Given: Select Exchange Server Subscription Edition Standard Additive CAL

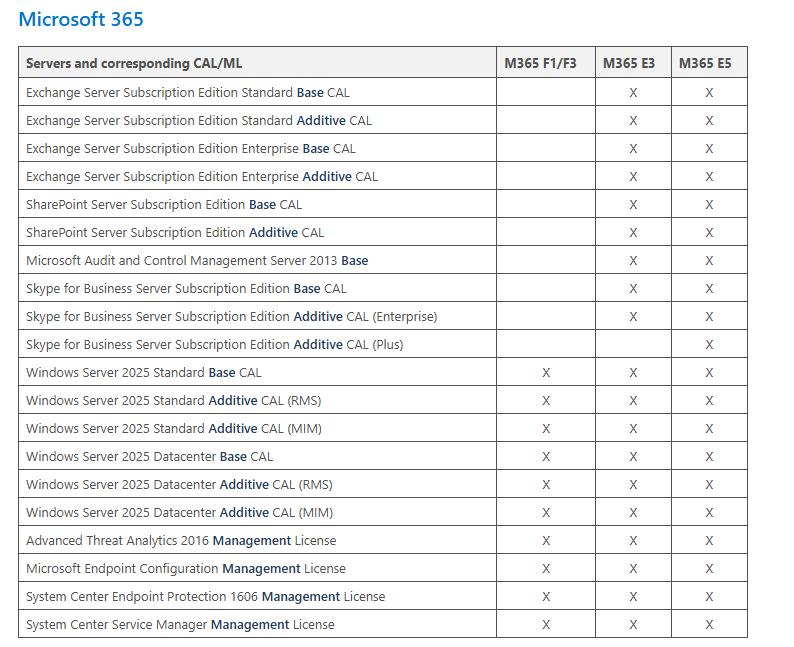Looking at the screenshot, I should click(199, 120).
